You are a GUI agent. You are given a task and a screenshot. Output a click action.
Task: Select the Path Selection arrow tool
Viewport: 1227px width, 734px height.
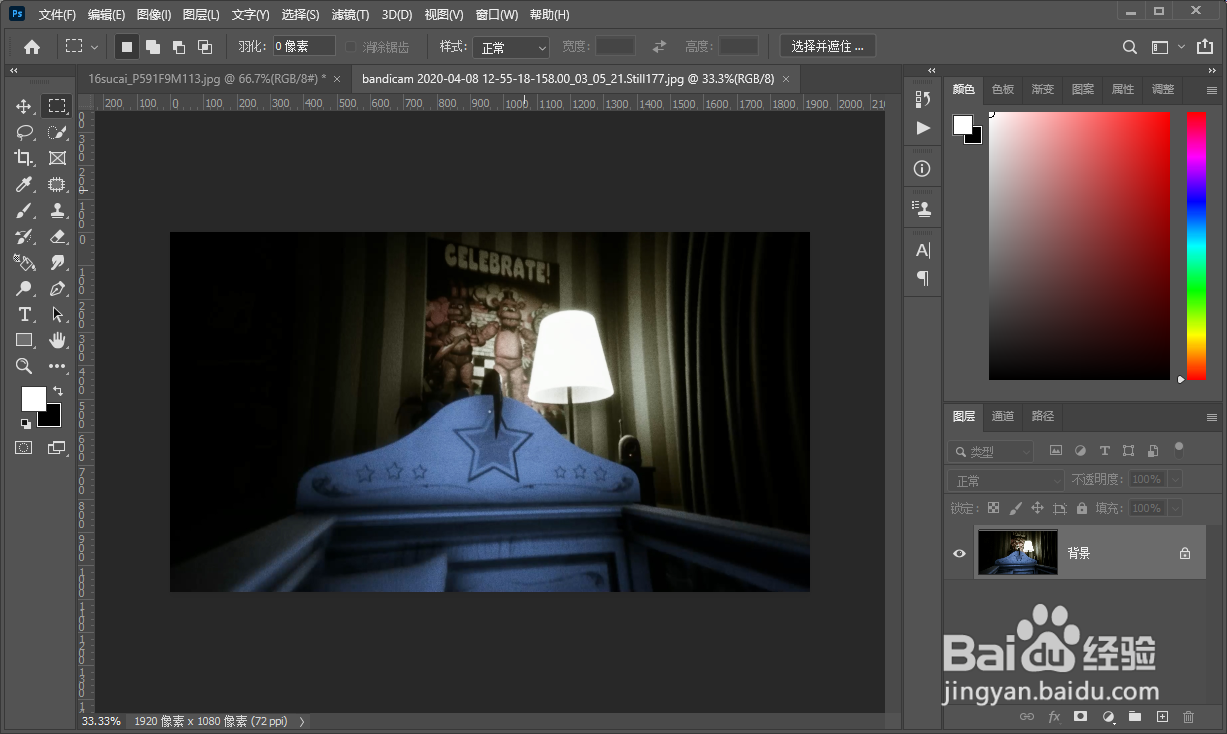tap(57, 314)
